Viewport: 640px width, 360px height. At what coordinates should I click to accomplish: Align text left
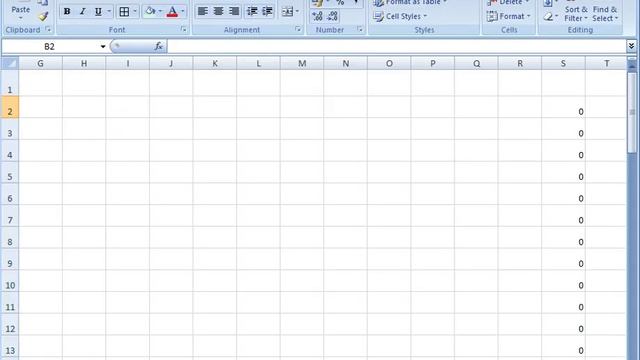point(202,11)
